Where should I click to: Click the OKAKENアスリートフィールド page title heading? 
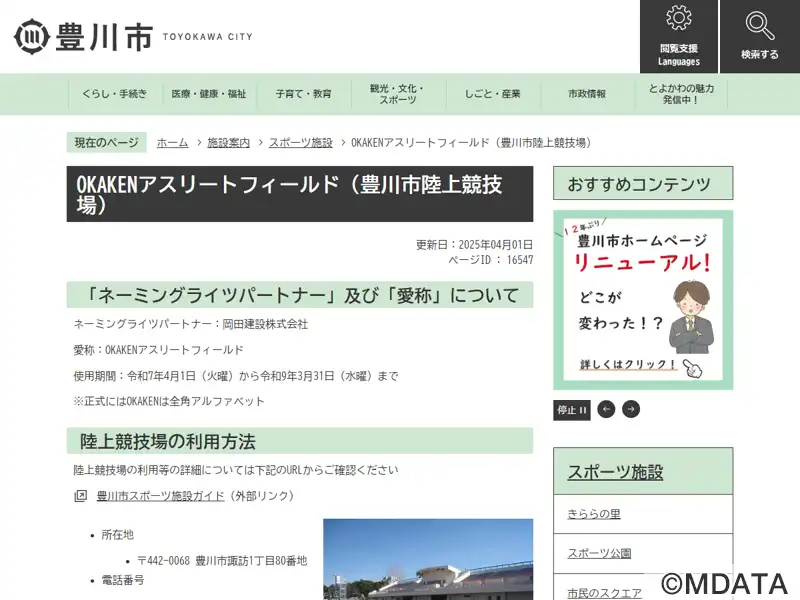pos(300,194)
